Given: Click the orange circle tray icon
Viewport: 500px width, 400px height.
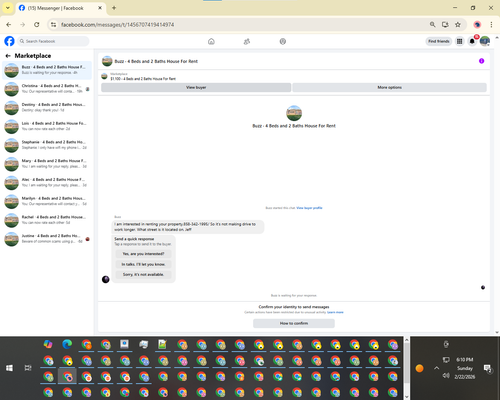Looking at the screenshot, I should tap(419, 368).
